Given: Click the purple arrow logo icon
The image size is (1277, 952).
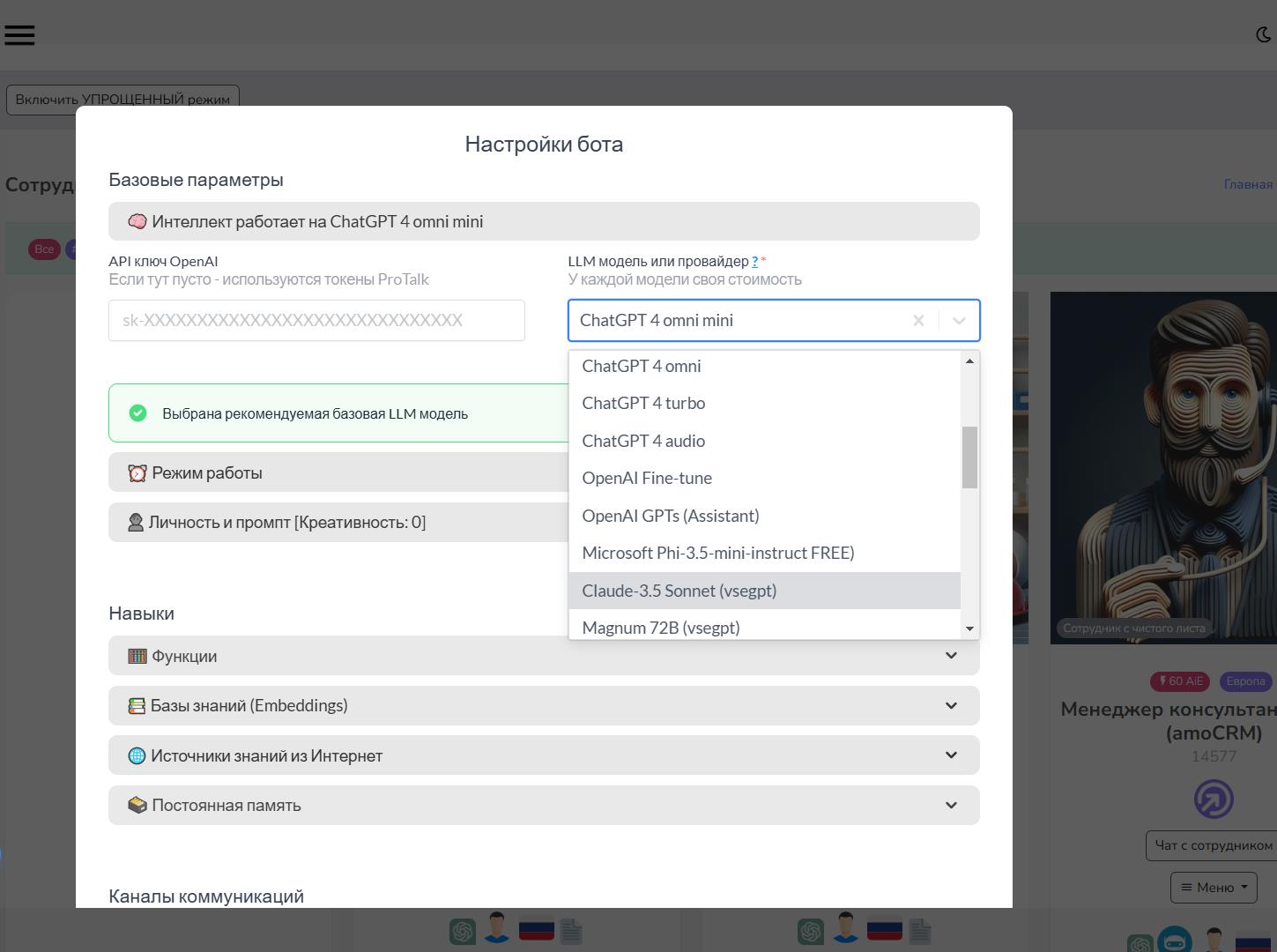Looking at the screenshot, I should (1214, 800).
